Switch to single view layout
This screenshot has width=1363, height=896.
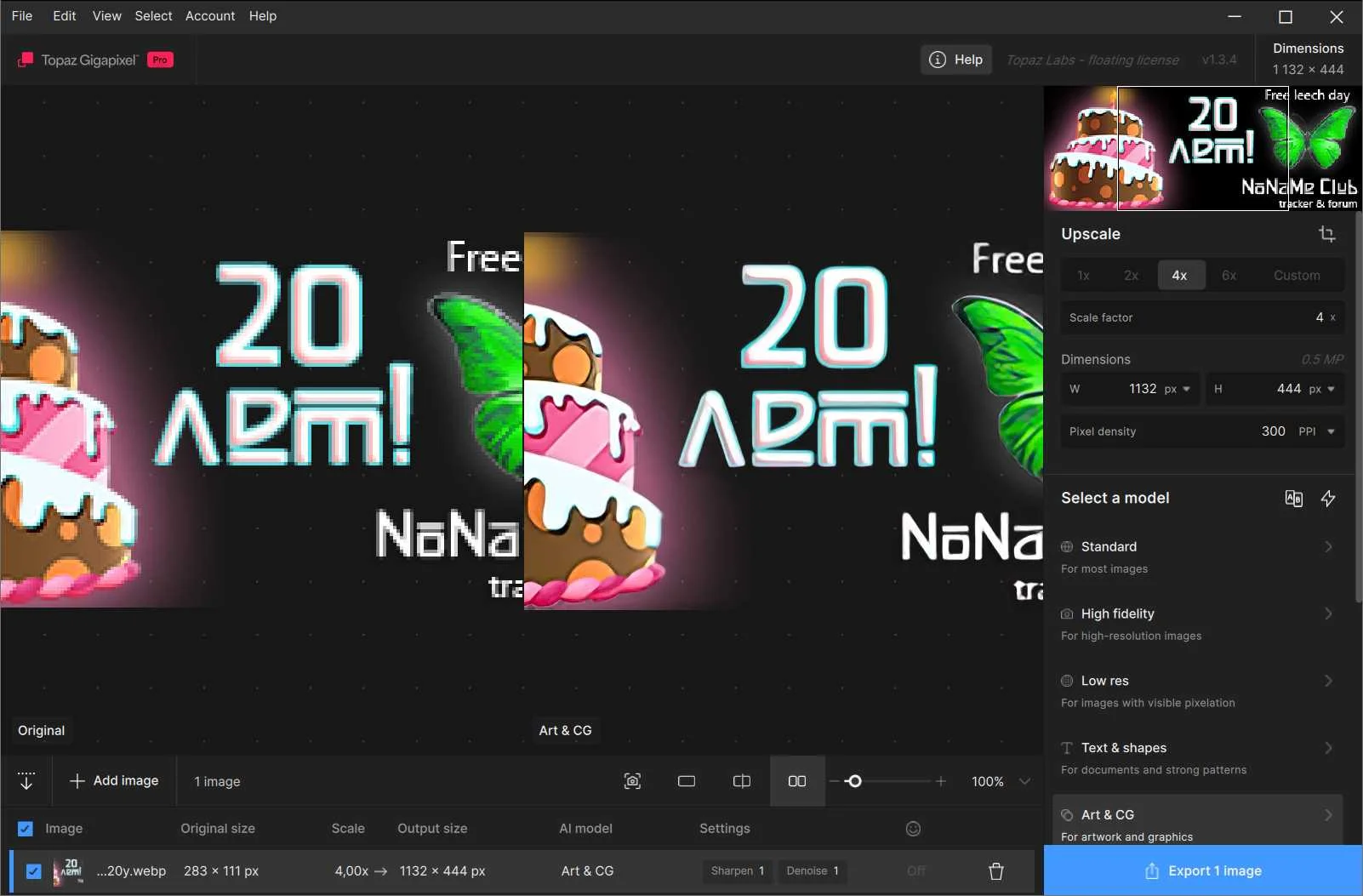pos(687,781)
